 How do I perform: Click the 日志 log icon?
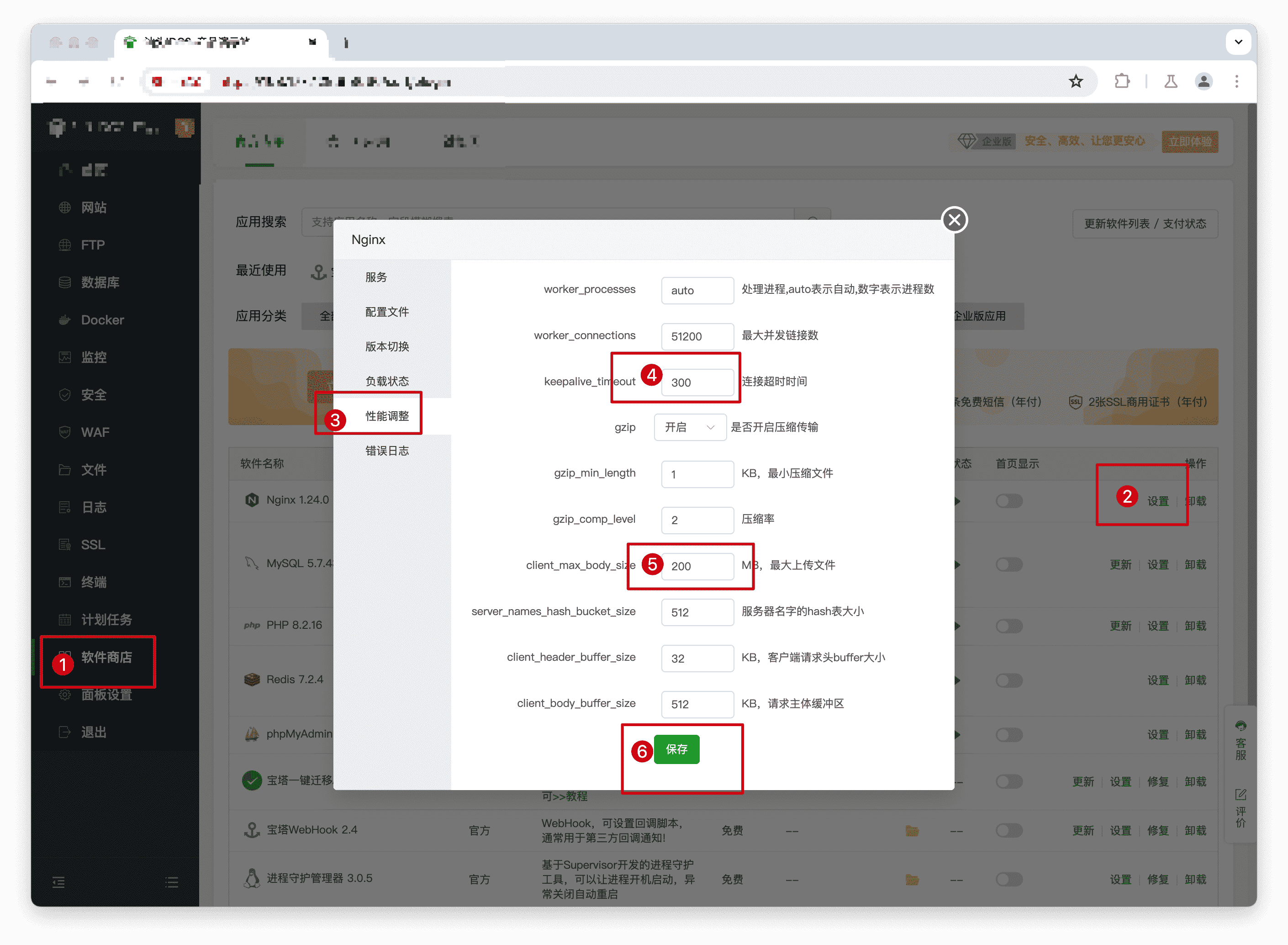(x=64, y=507)
